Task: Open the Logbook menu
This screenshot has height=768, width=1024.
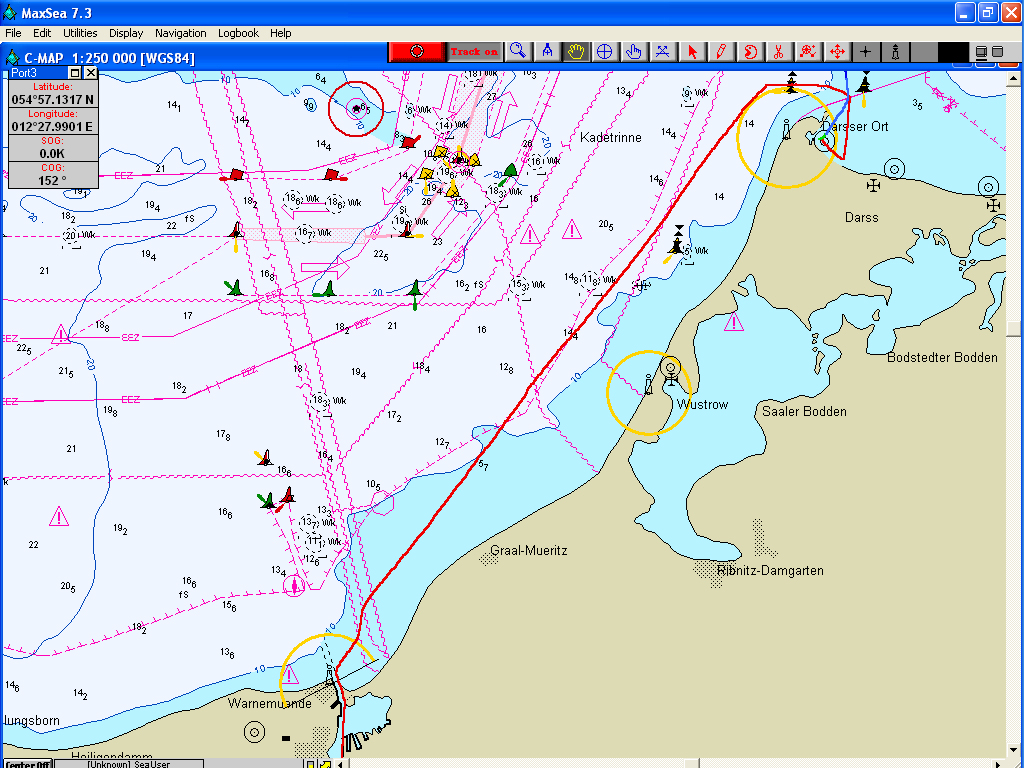Action: pos(238,33)
